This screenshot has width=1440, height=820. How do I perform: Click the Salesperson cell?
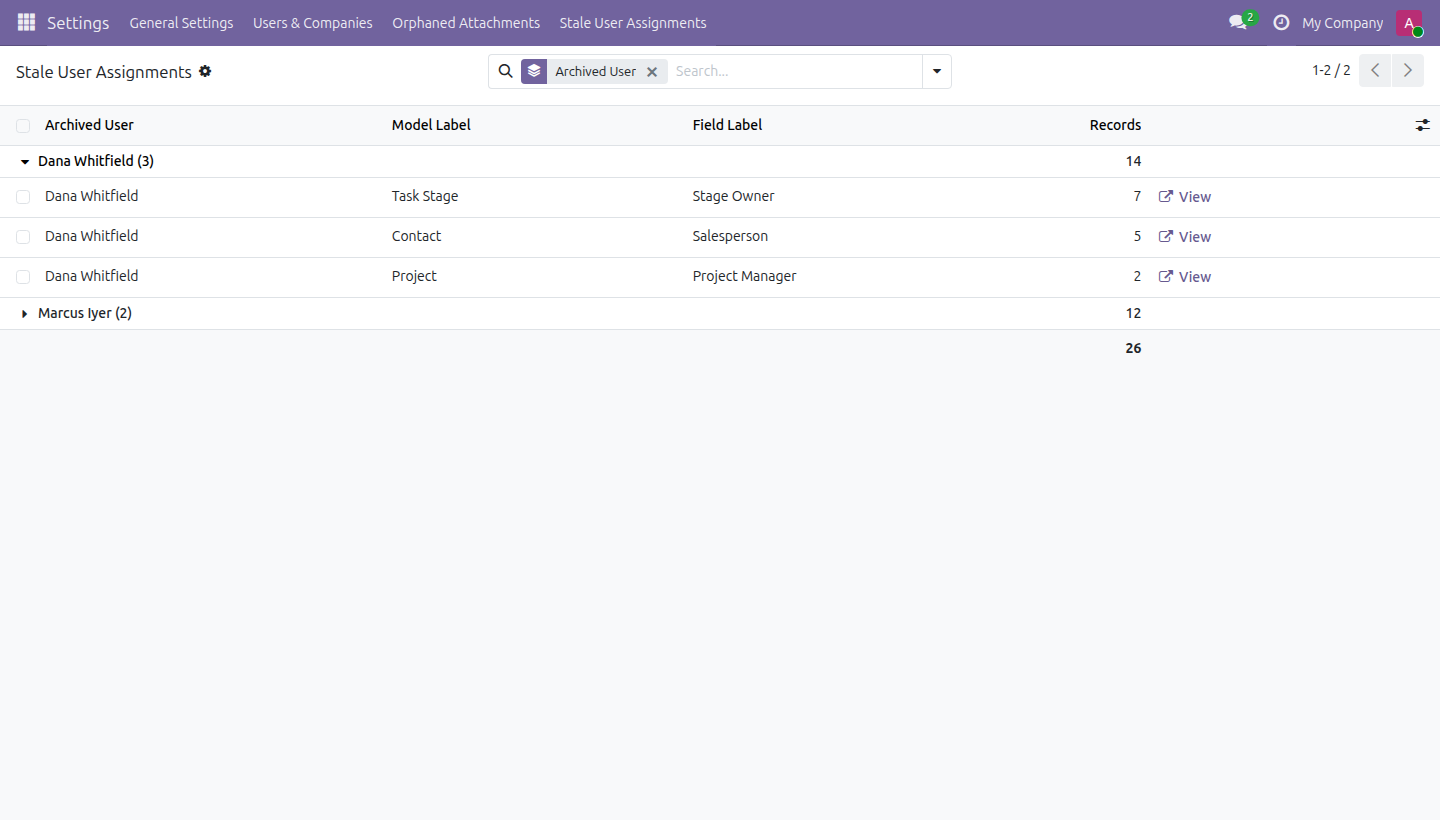[730, 236]
